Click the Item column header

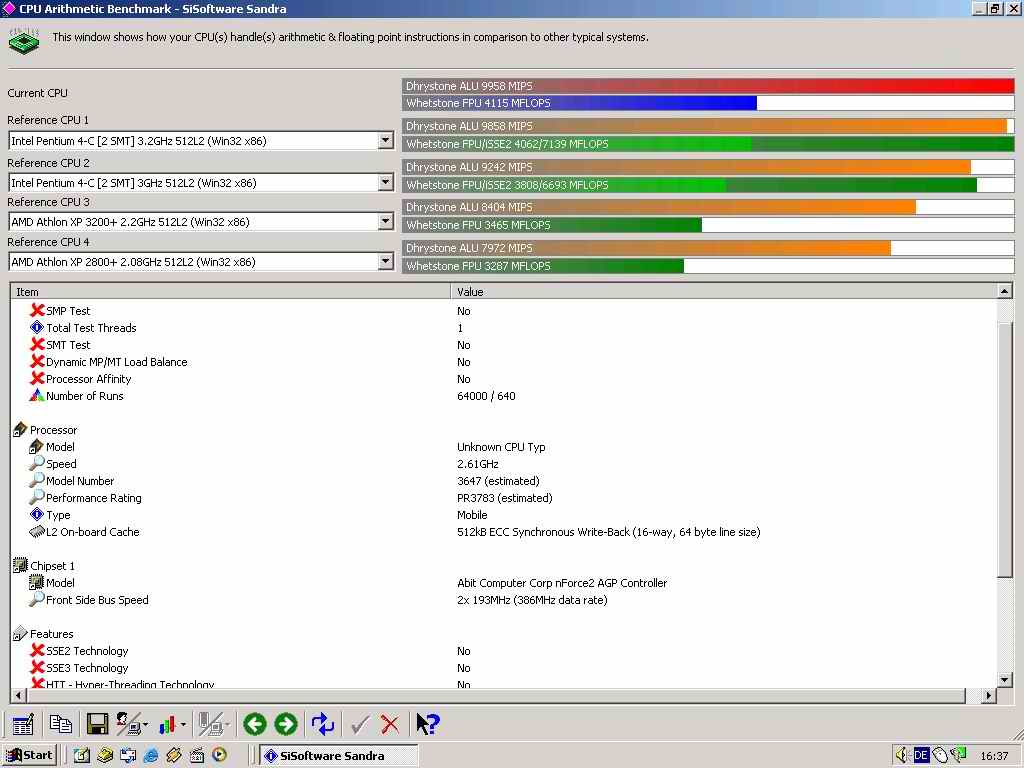tap(231, 291)
